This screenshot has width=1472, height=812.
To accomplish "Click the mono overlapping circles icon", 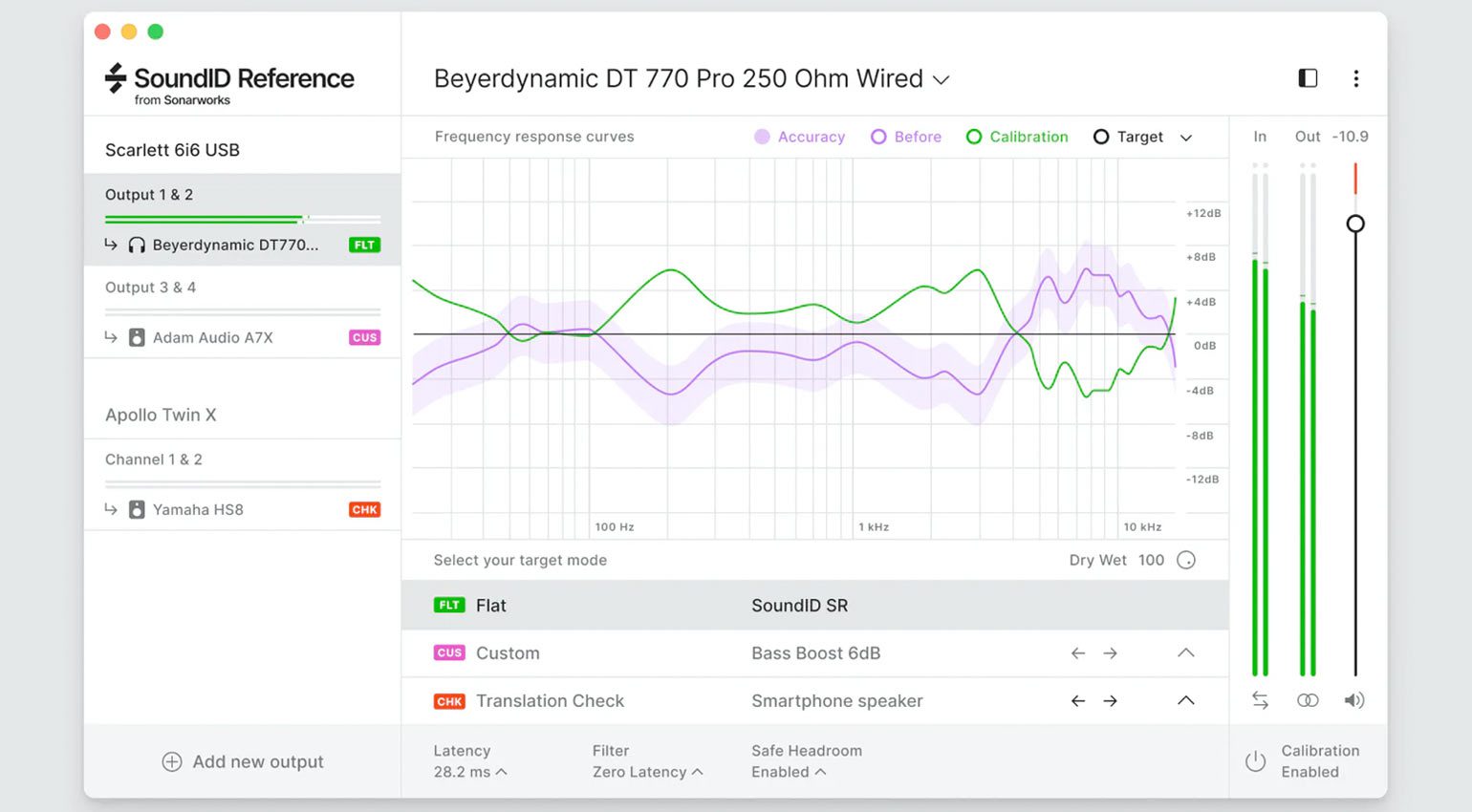I will 1308,700.
